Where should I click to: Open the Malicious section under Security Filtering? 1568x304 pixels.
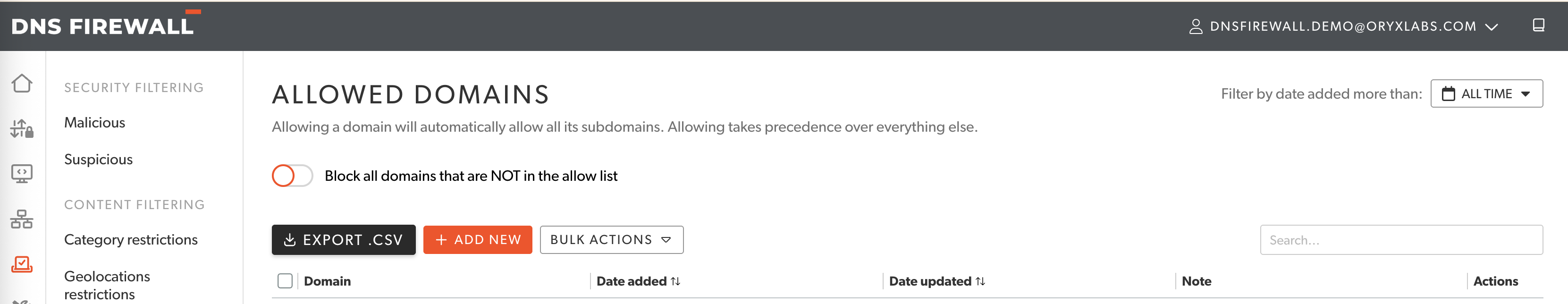click(95, 122)
